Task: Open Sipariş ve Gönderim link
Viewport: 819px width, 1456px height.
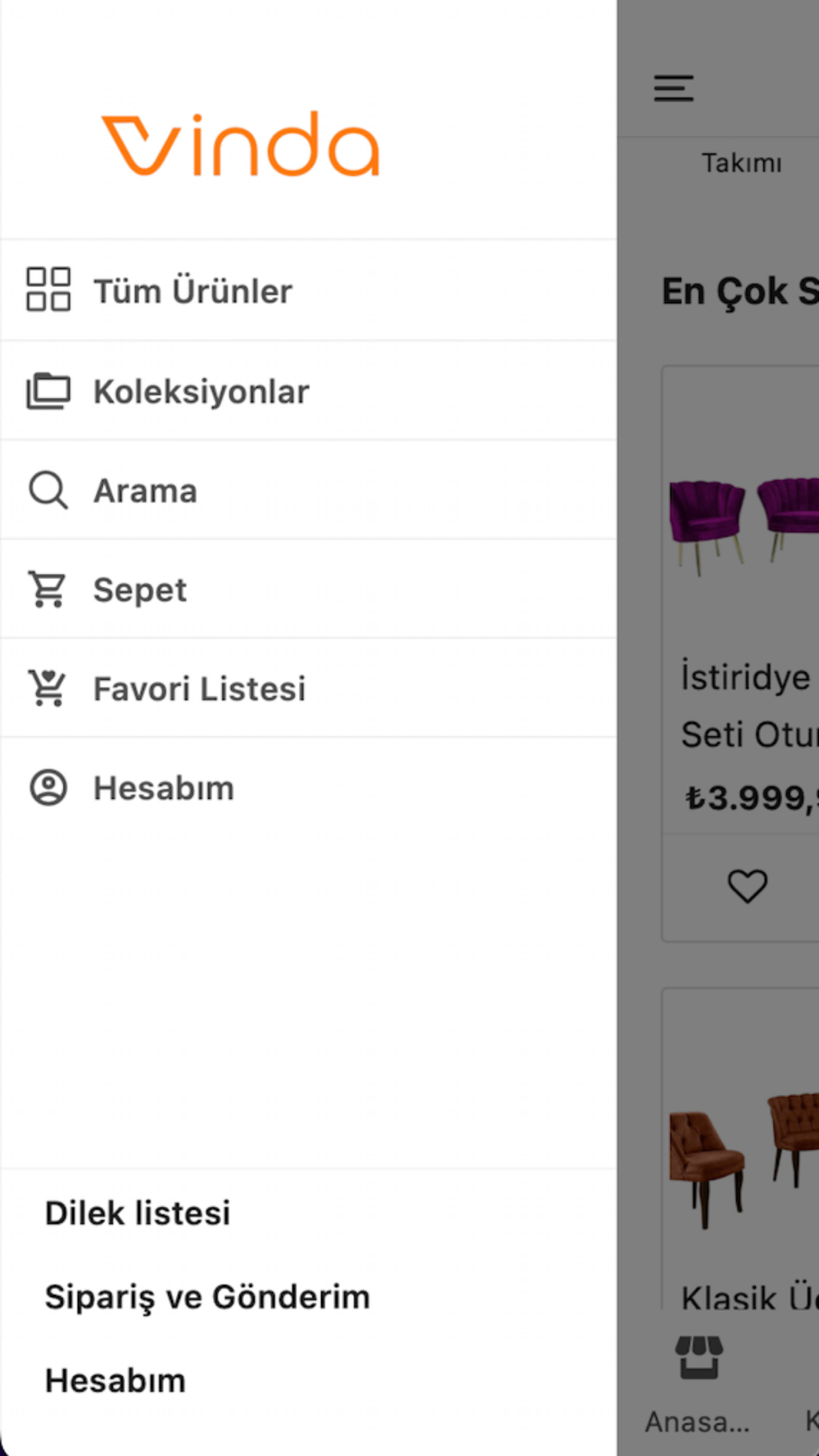Action: 207,1297
